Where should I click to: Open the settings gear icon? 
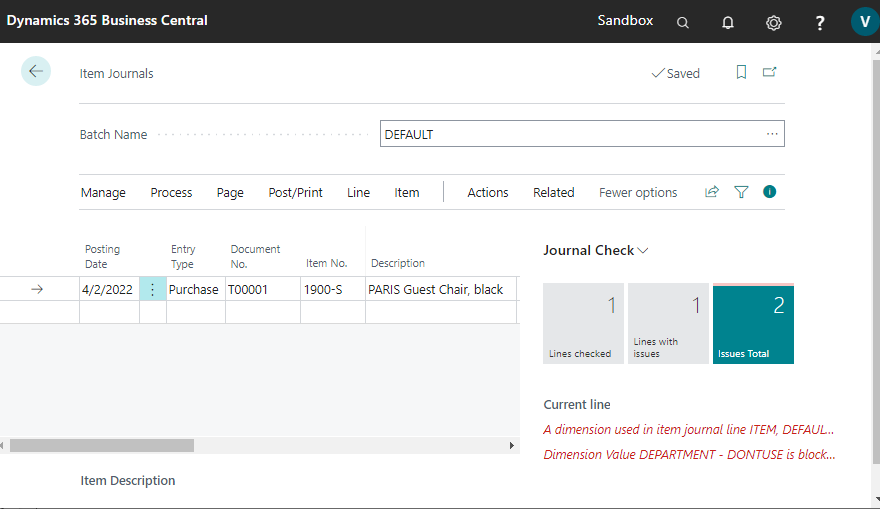point(773,23)
